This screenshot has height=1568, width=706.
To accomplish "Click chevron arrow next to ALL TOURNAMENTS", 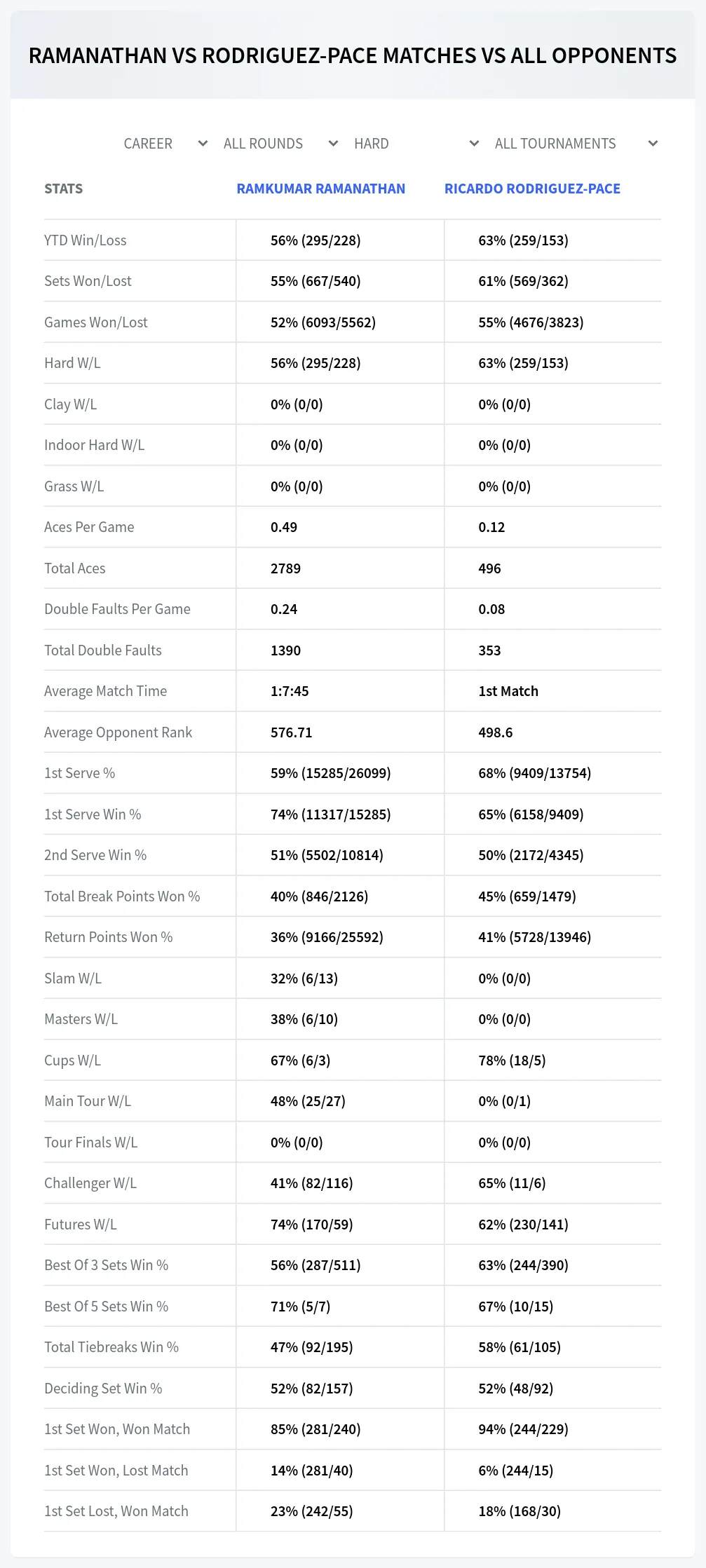I will (x=653, y=144).
